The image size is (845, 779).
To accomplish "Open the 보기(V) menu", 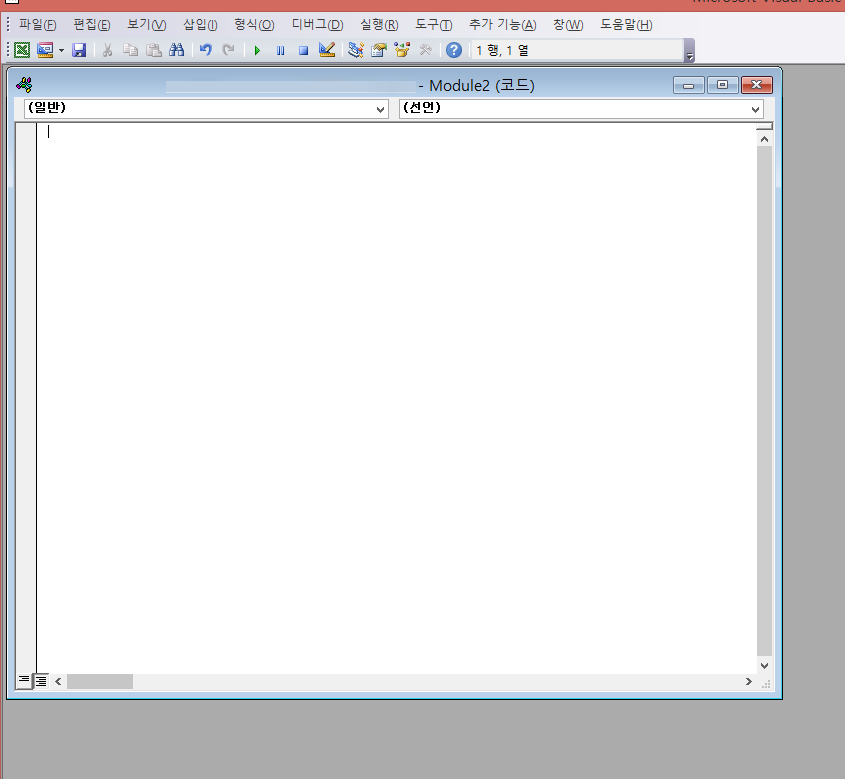I will click(147, 25).
